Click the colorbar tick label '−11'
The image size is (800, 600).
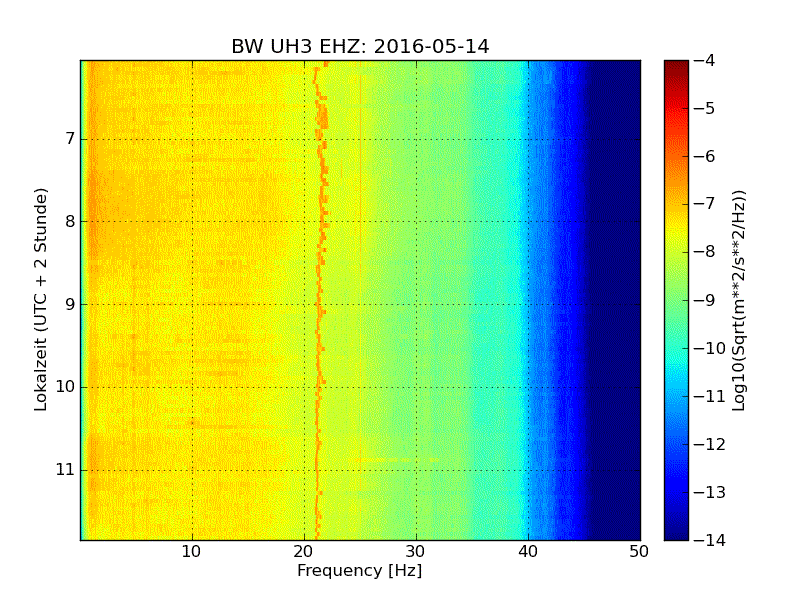[710, 396]
